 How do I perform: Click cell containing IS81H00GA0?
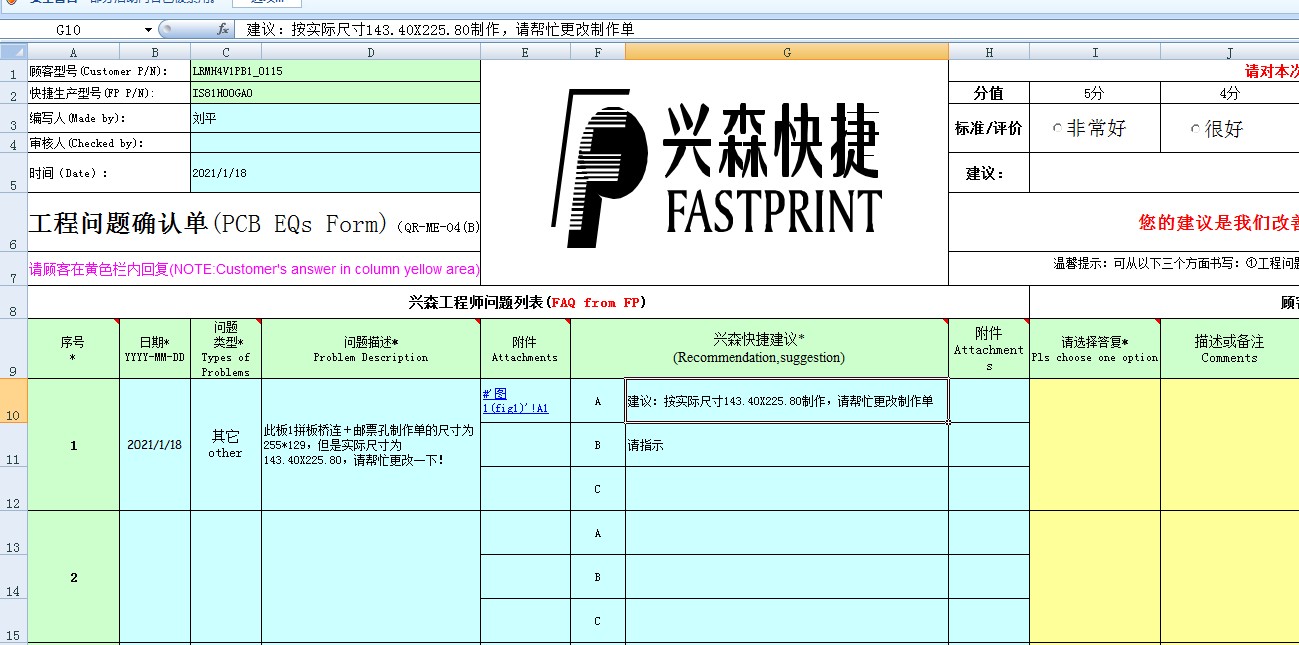click(x=335, y=93)
